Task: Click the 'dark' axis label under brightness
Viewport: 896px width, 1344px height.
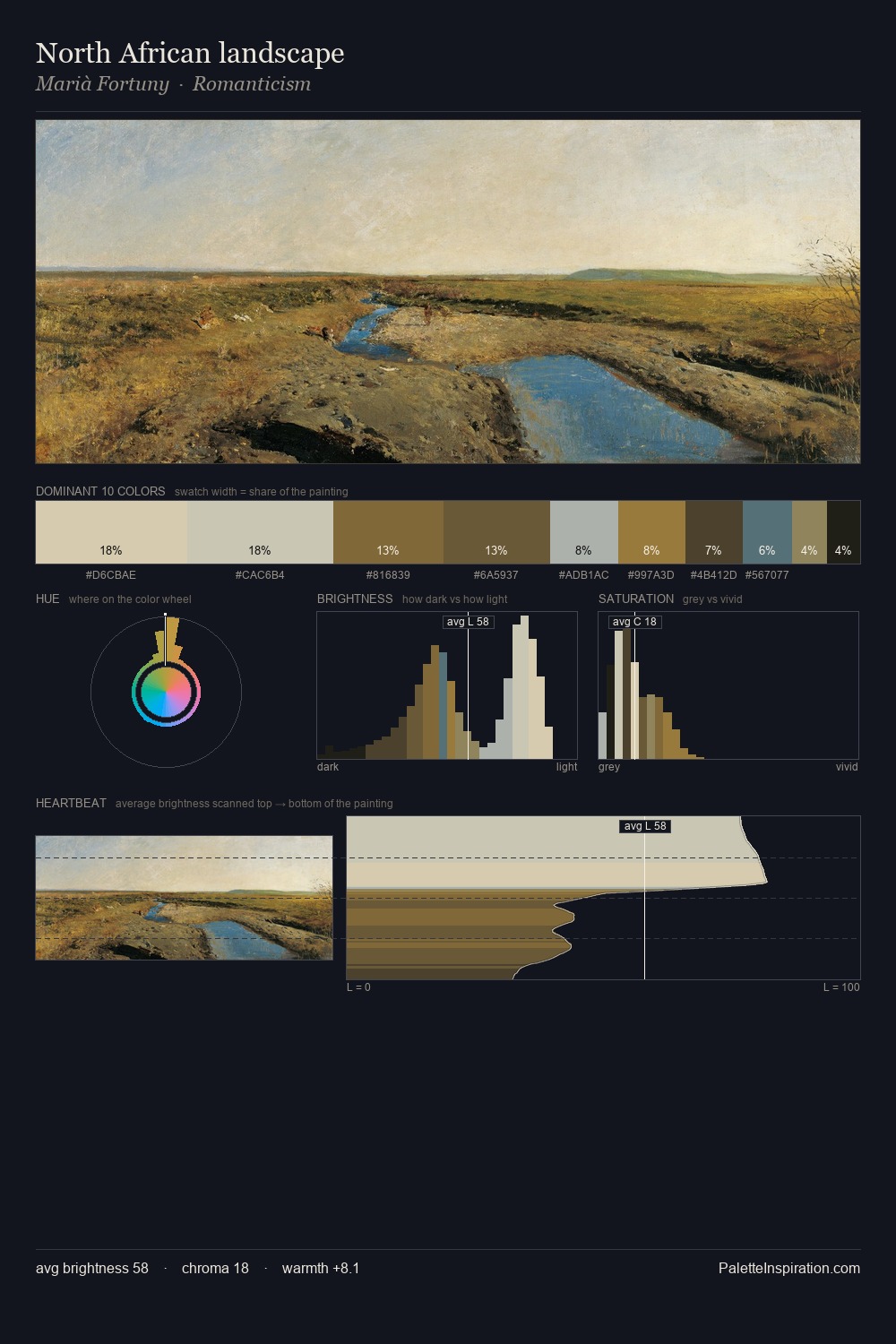Action: click(x=328, y=767)
